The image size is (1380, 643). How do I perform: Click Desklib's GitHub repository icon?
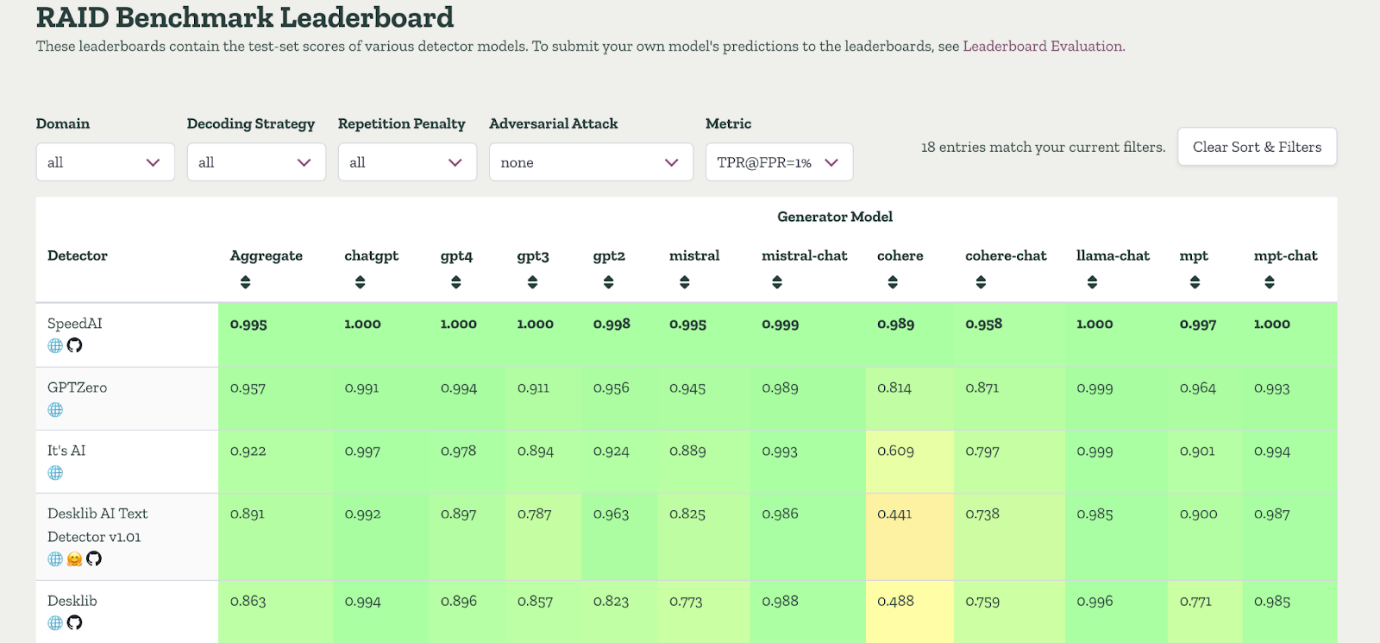[73, 622]
